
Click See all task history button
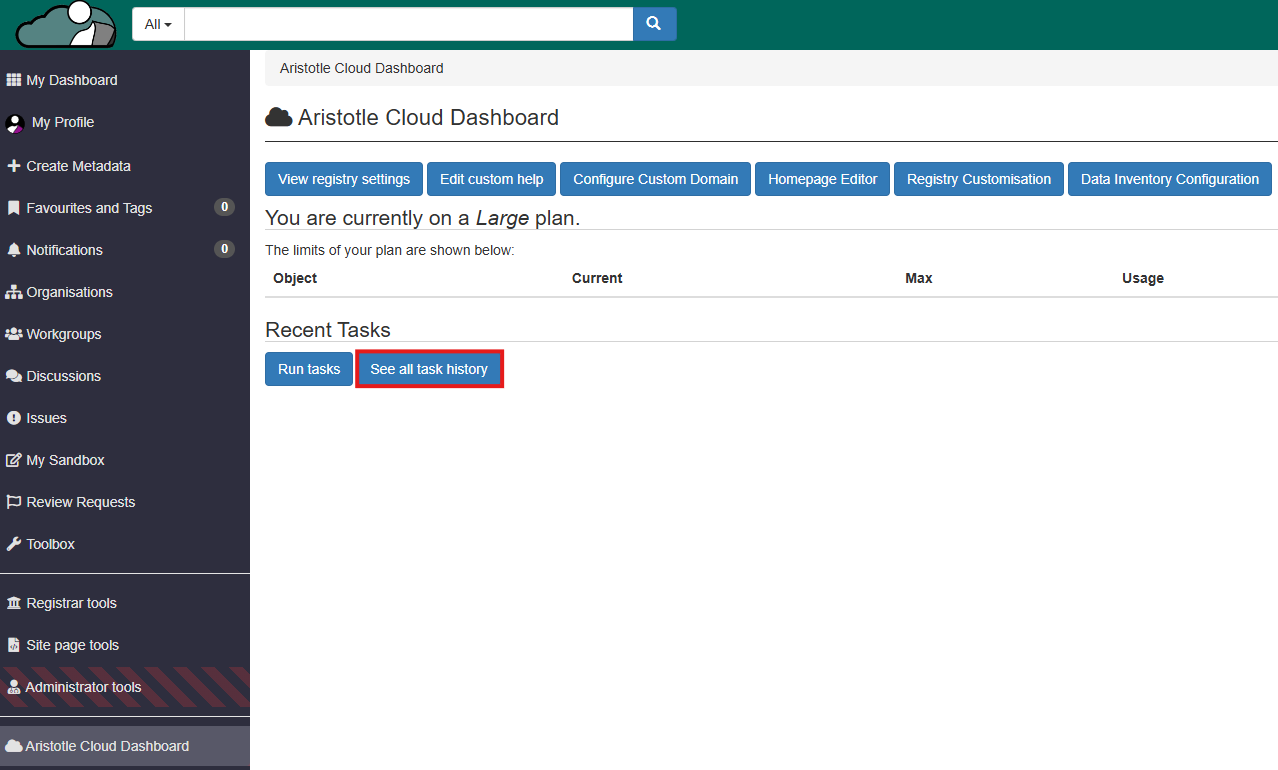(429, 369)
